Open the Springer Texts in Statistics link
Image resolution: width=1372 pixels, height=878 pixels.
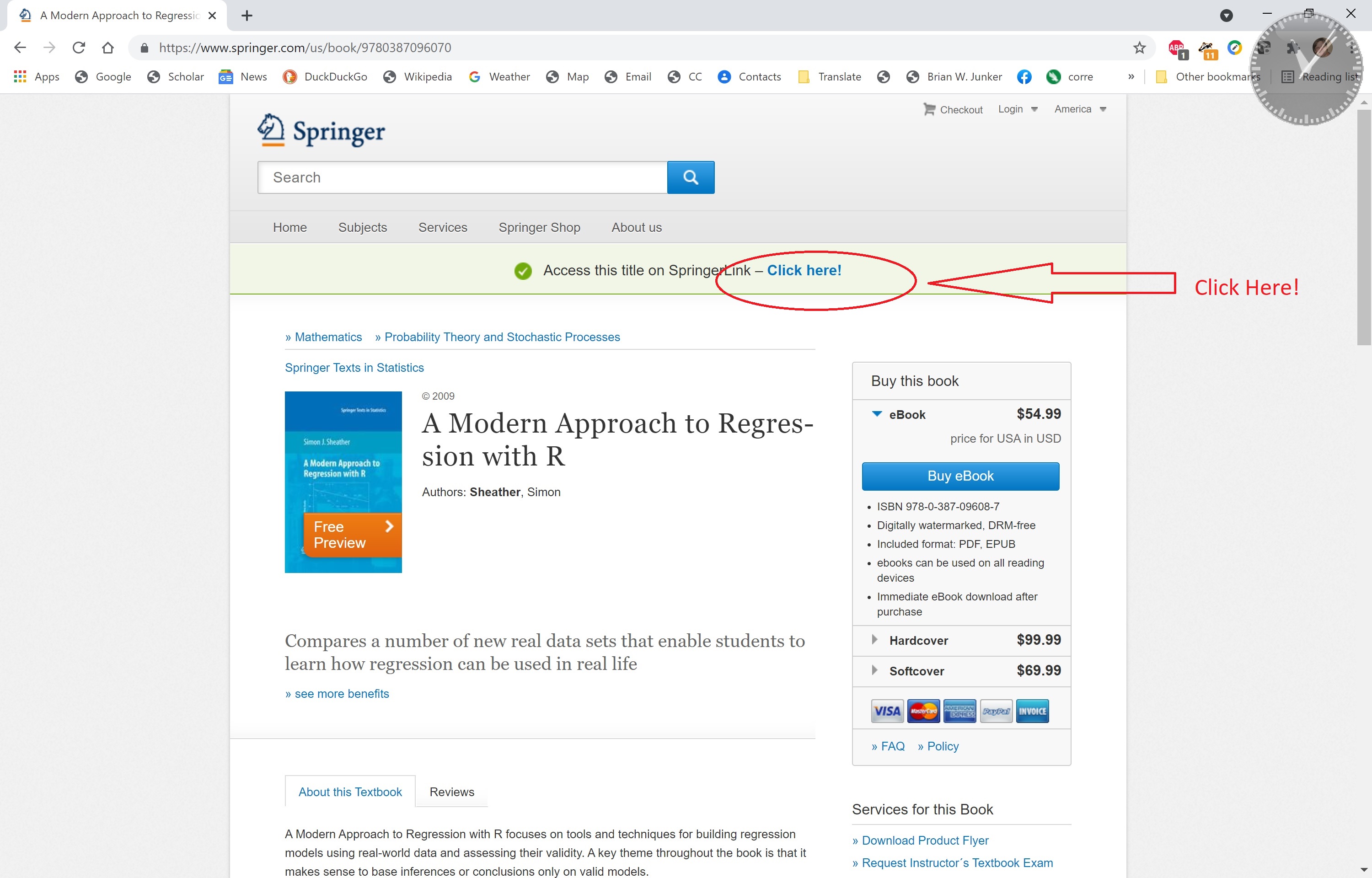354,368
